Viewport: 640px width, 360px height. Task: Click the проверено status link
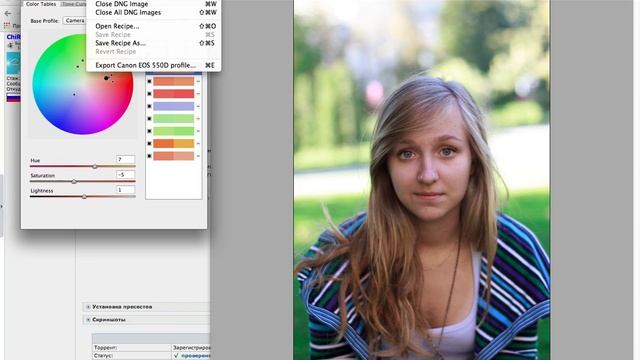coord(195,356)
